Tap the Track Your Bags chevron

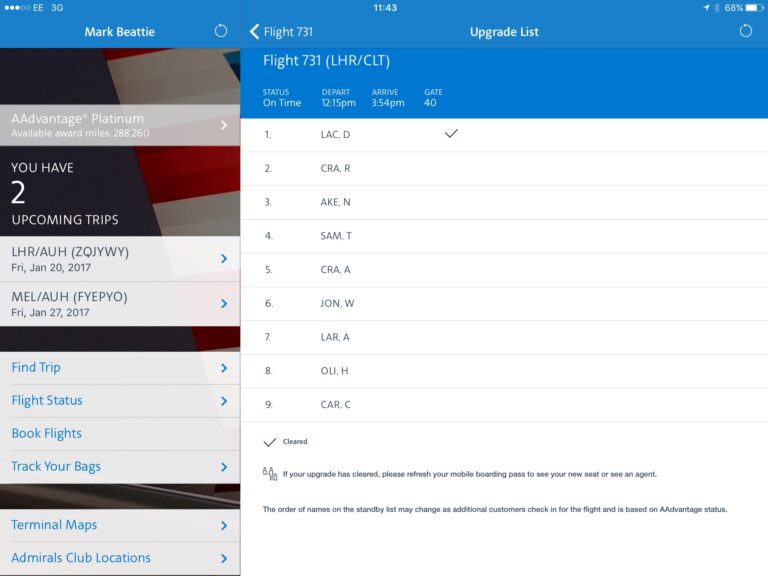pyautogui.click(x=224, y=467)
